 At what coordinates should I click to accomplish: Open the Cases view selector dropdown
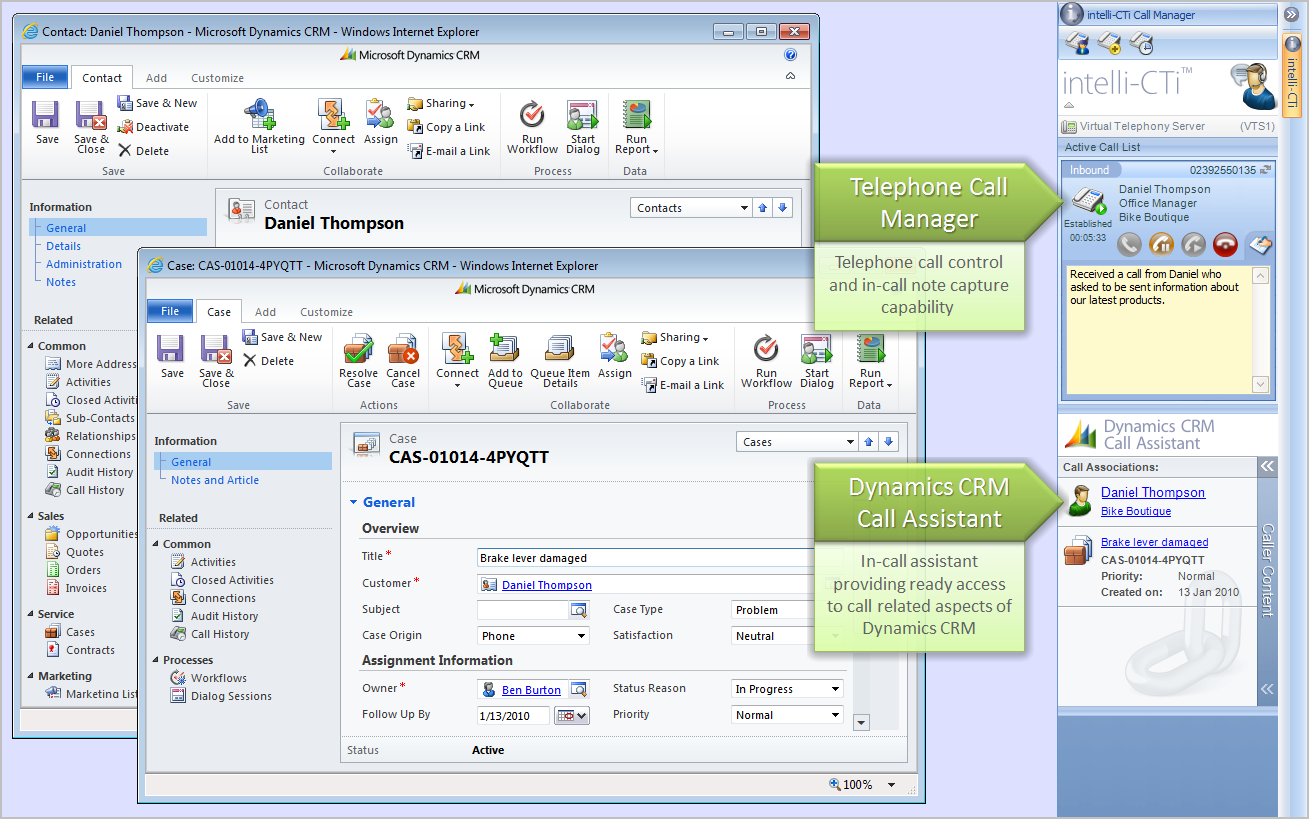point(850,442)
